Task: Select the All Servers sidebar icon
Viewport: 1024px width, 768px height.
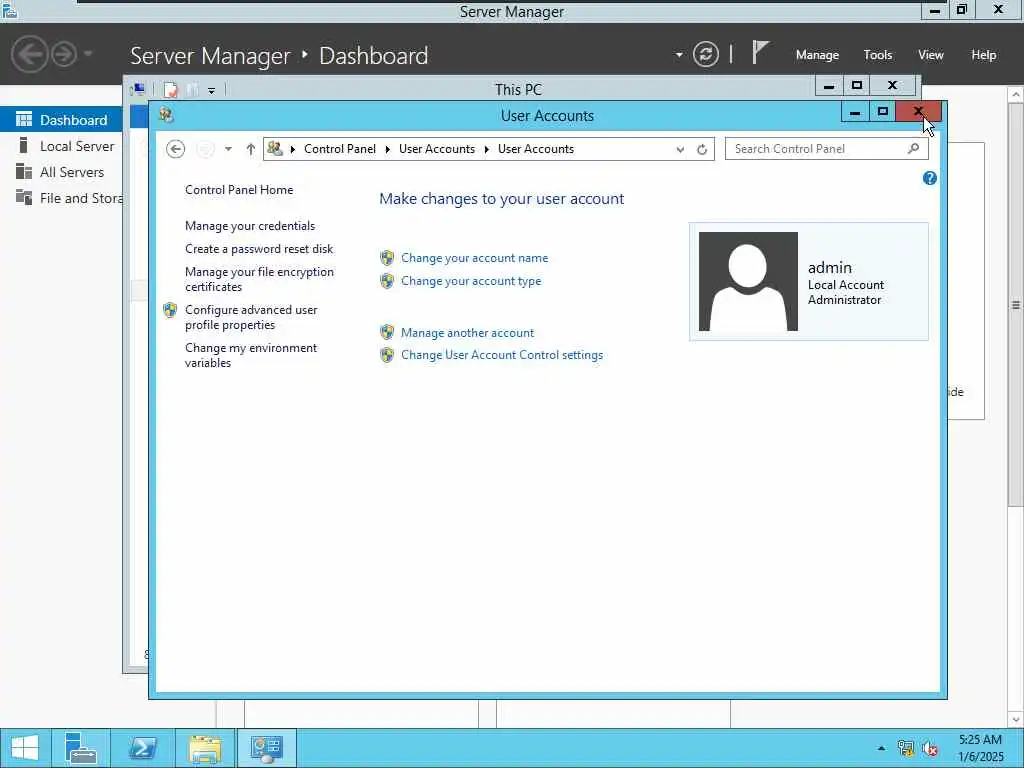Action: 24,172
